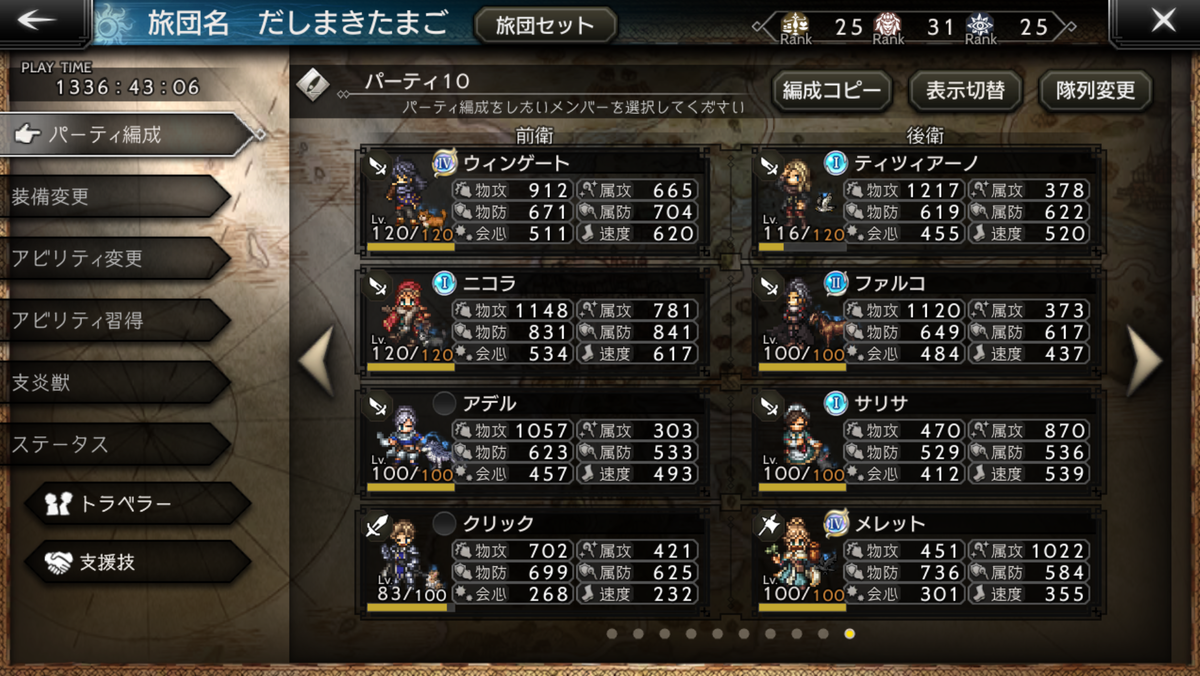Open the アビリティ習得 menu
1200x676 pixels.
click(115, 320)
